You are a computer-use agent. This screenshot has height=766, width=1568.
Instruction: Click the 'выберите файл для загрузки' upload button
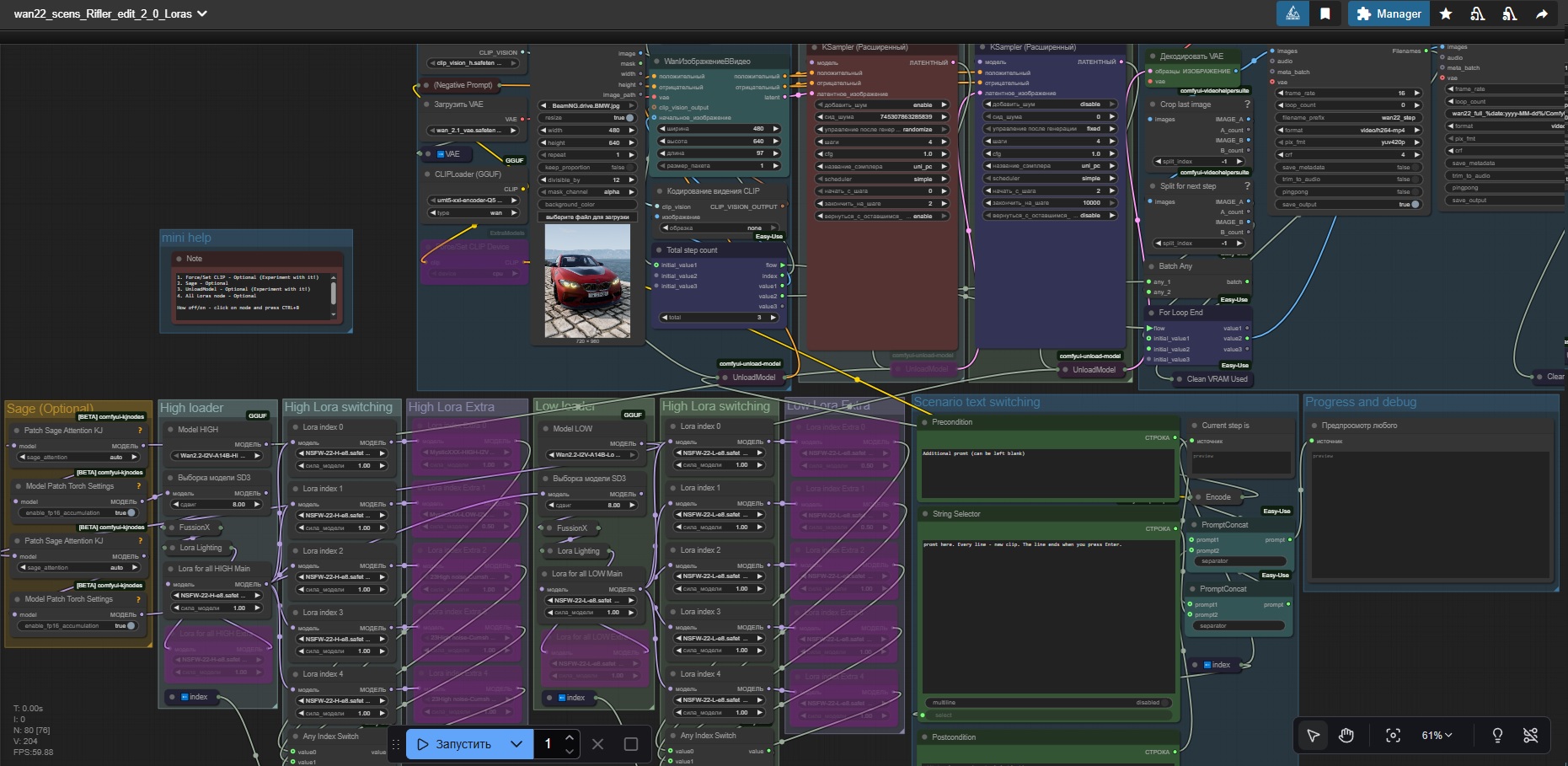tap(587, 217)
